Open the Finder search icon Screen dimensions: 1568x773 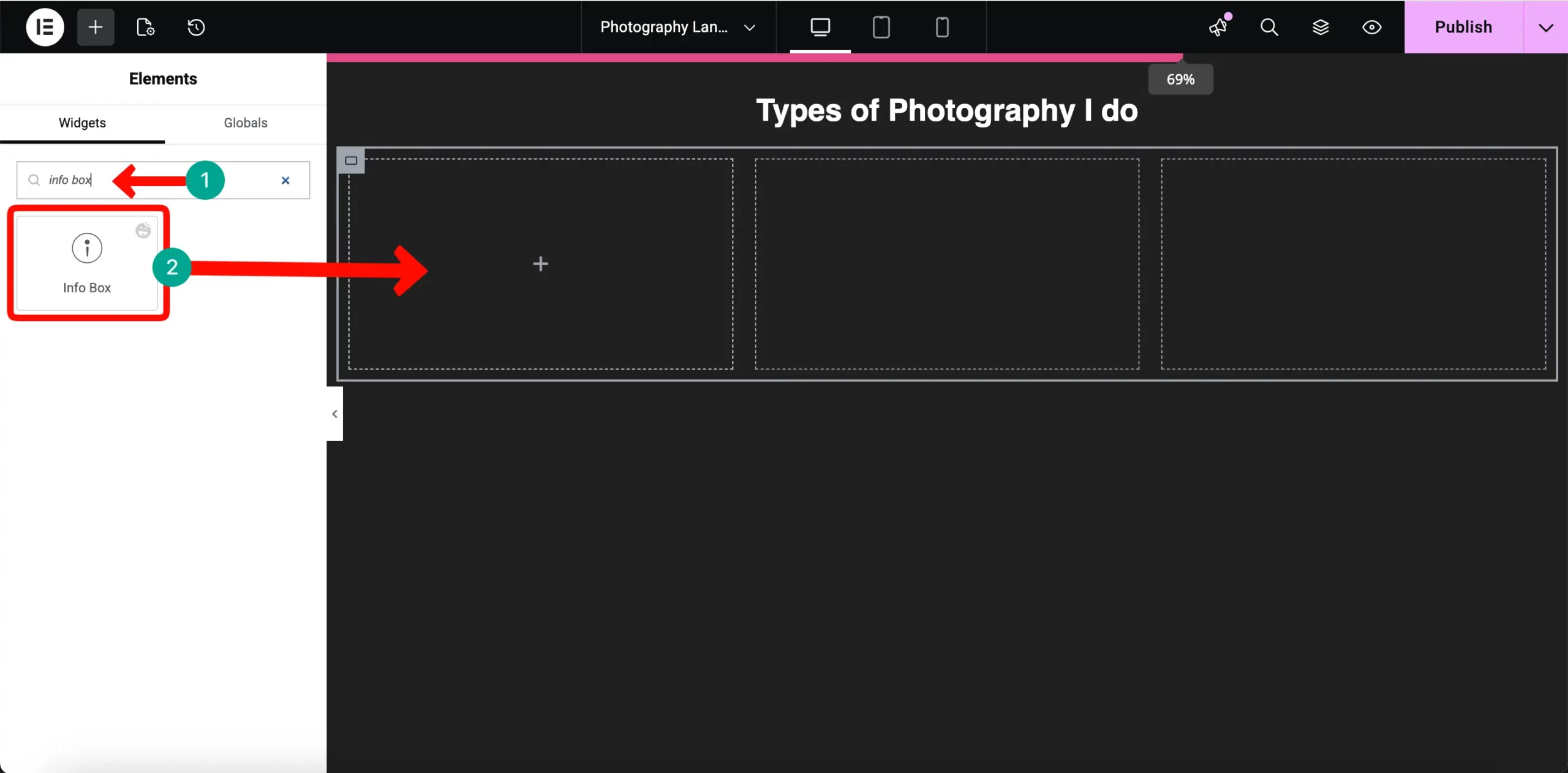[x=1269, y=28]
